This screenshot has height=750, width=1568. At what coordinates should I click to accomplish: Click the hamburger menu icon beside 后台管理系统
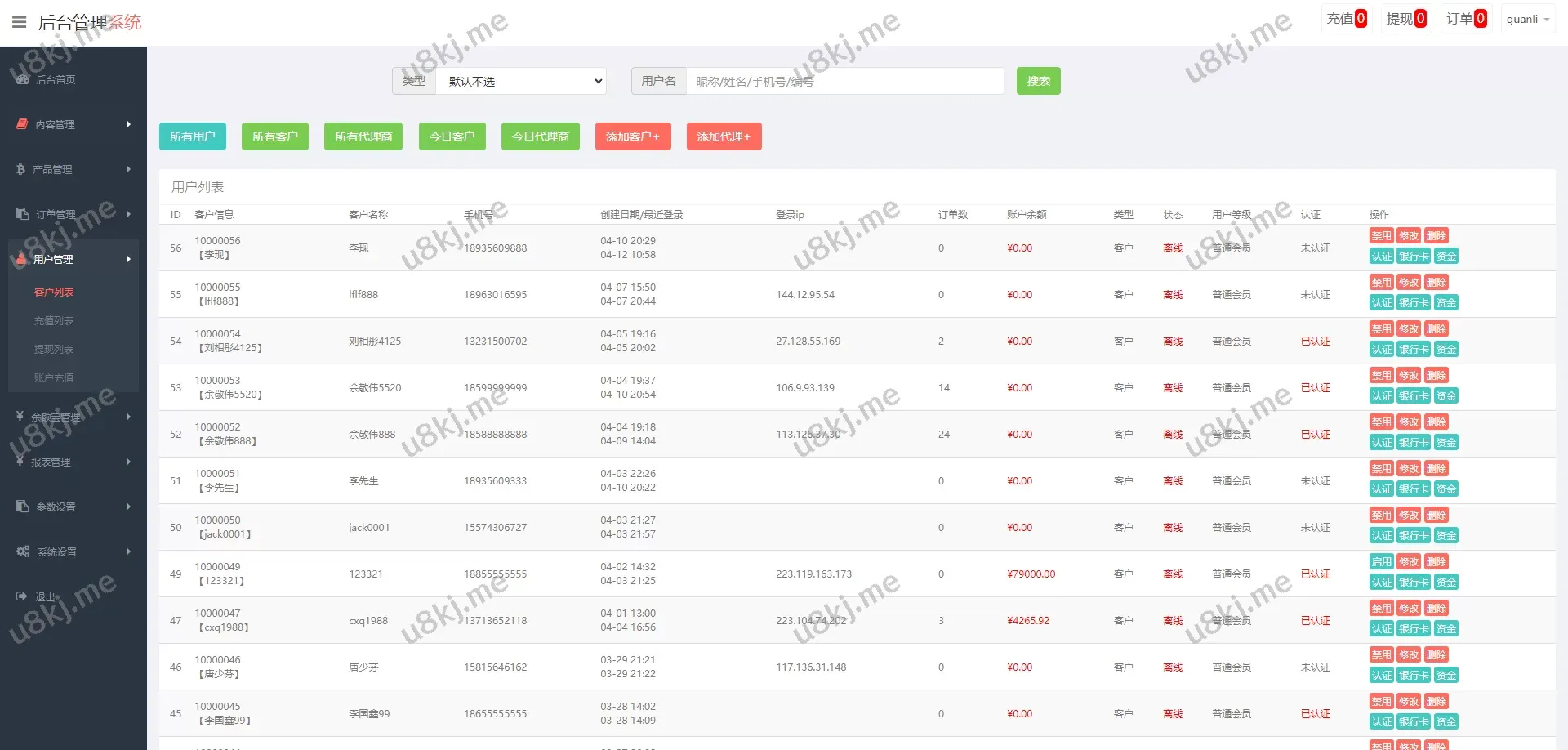[x=19, y=22]
